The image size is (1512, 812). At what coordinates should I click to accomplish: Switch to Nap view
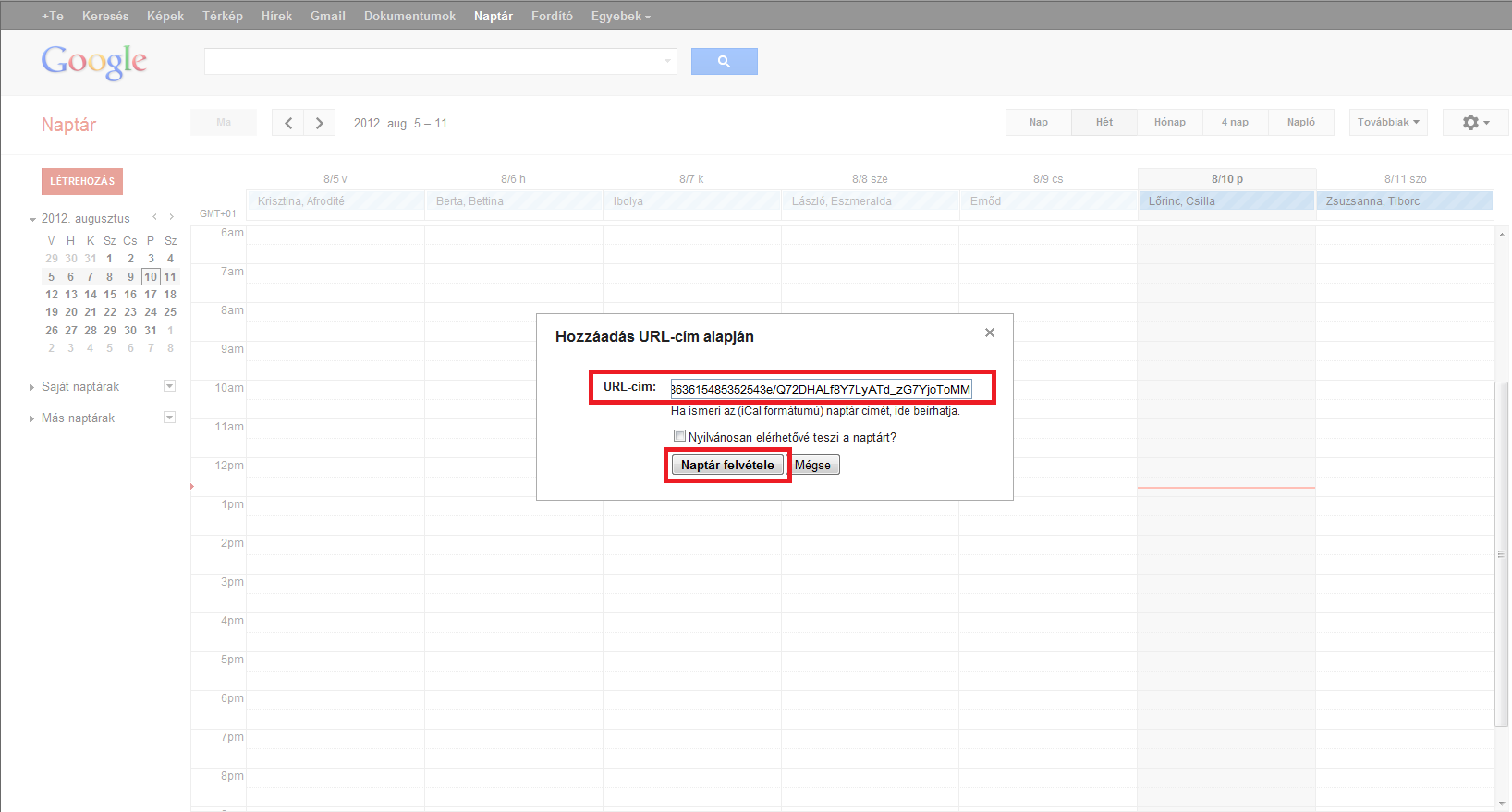tap(1039, 122)
